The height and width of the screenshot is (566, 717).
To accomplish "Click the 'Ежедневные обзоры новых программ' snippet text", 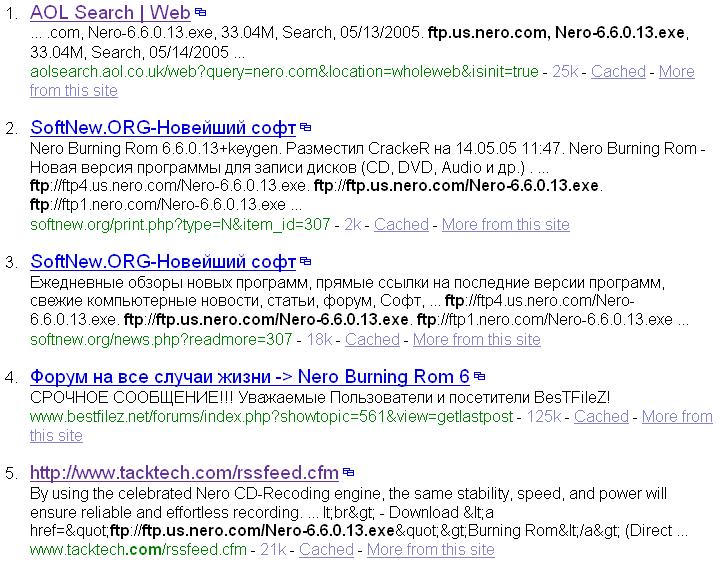I will tap(169, 283).
